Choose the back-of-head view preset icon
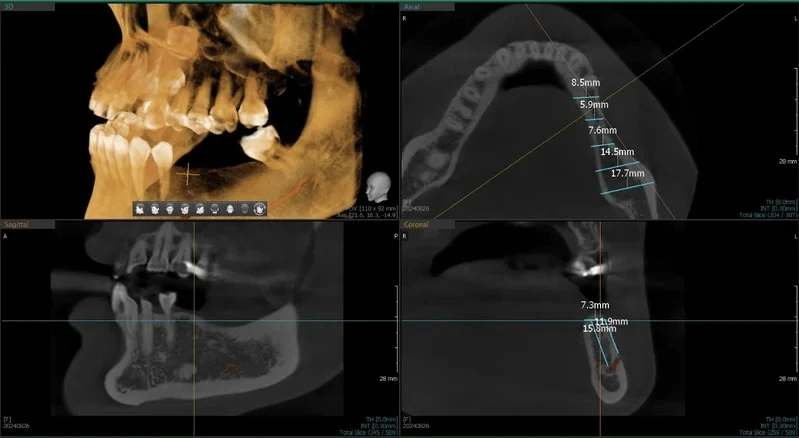The height and width of the screenshot is (438, 799). (215, 208)
